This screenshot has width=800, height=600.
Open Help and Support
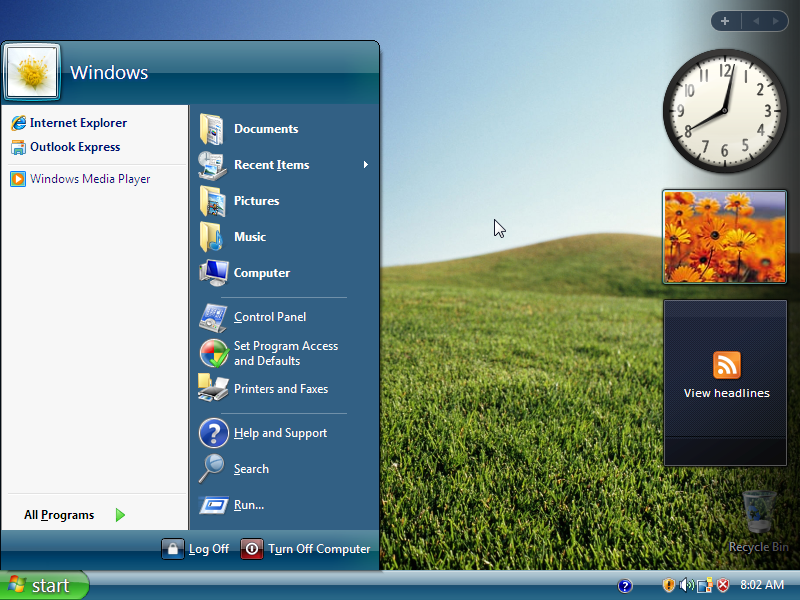pyautogui.click(x=280, y=433)
